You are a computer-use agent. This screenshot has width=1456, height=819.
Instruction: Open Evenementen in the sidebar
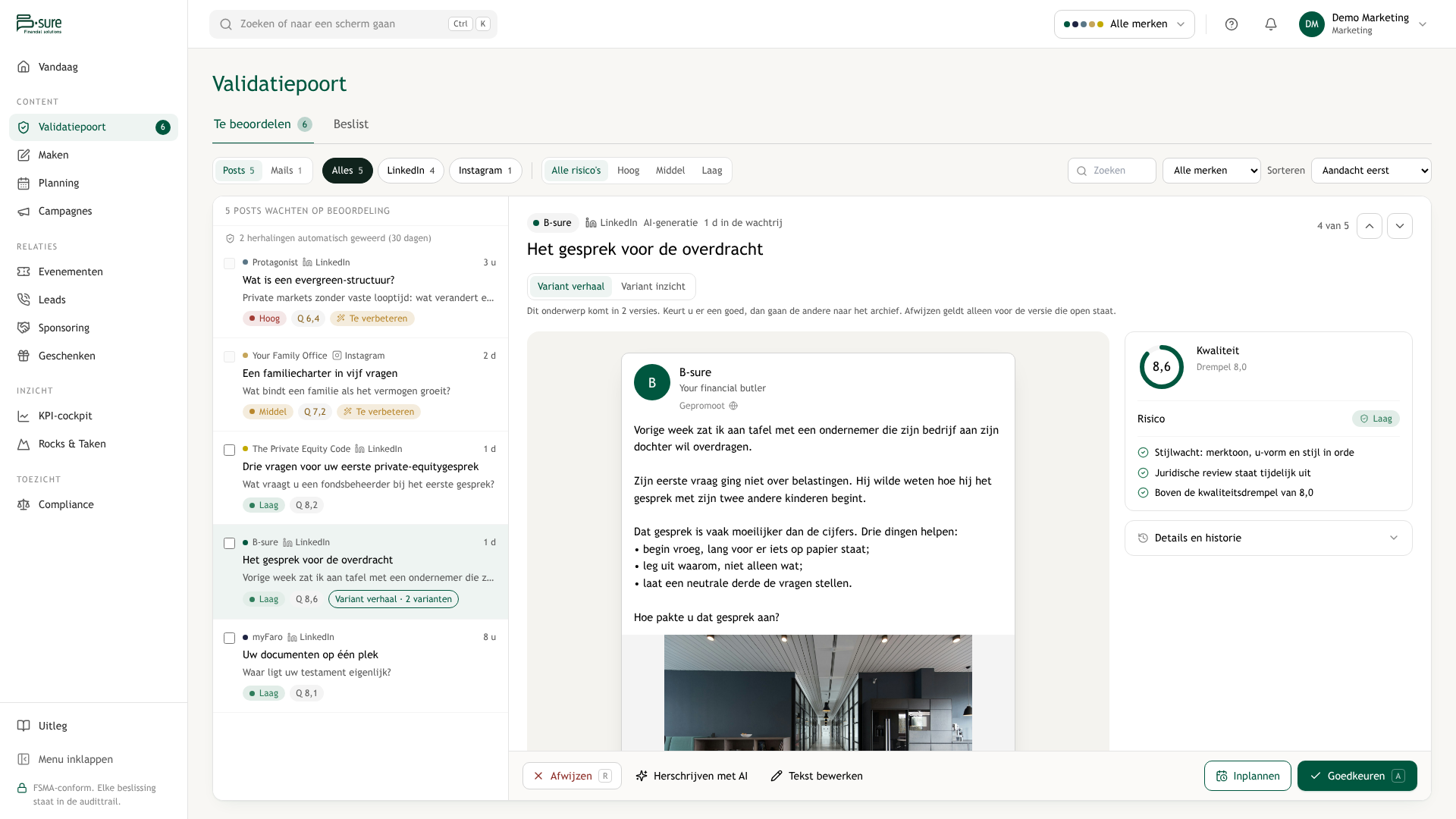click(x=93, y=271)
